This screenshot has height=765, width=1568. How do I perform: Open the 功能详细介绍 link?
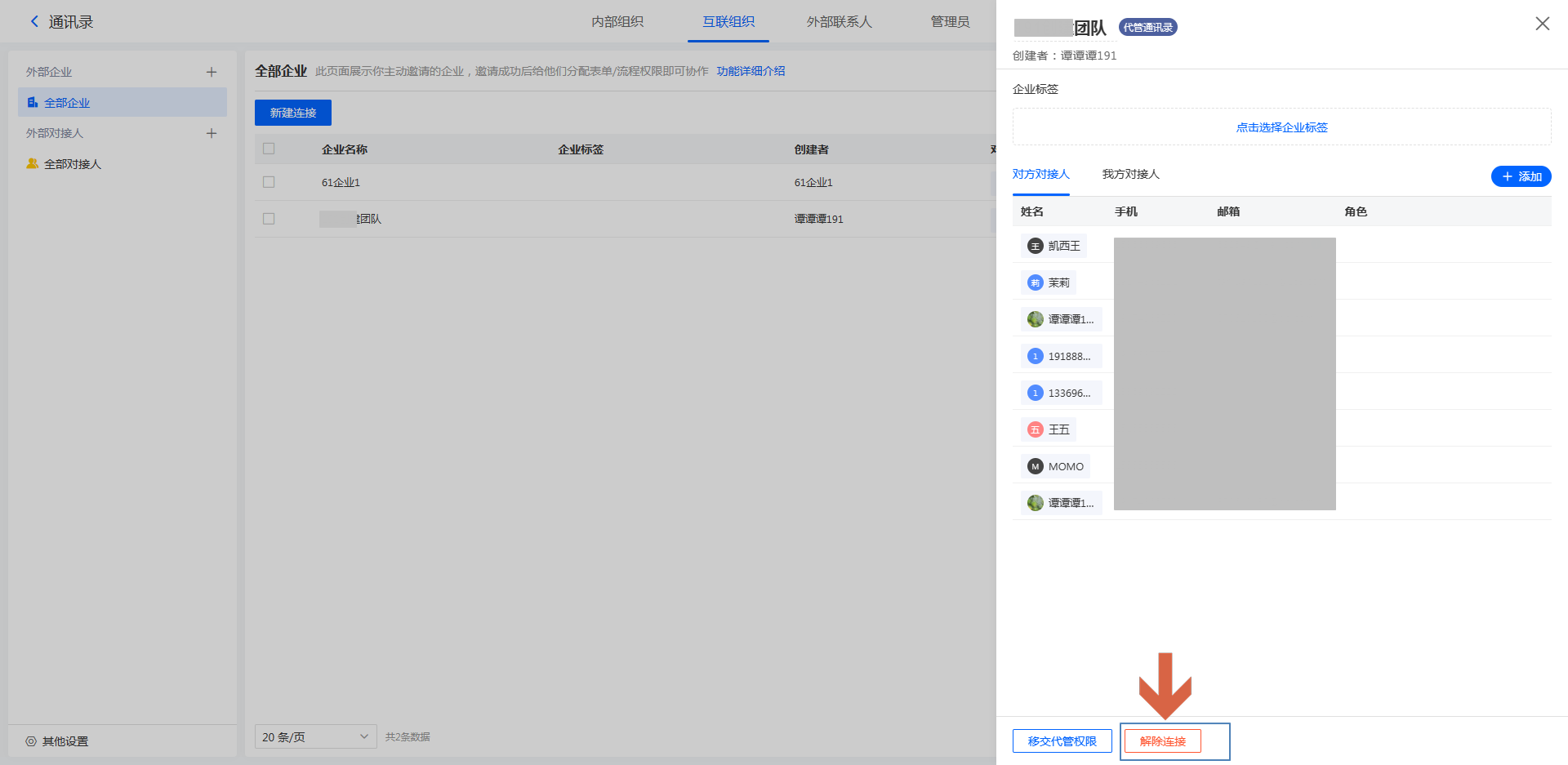tap(751, 71)
